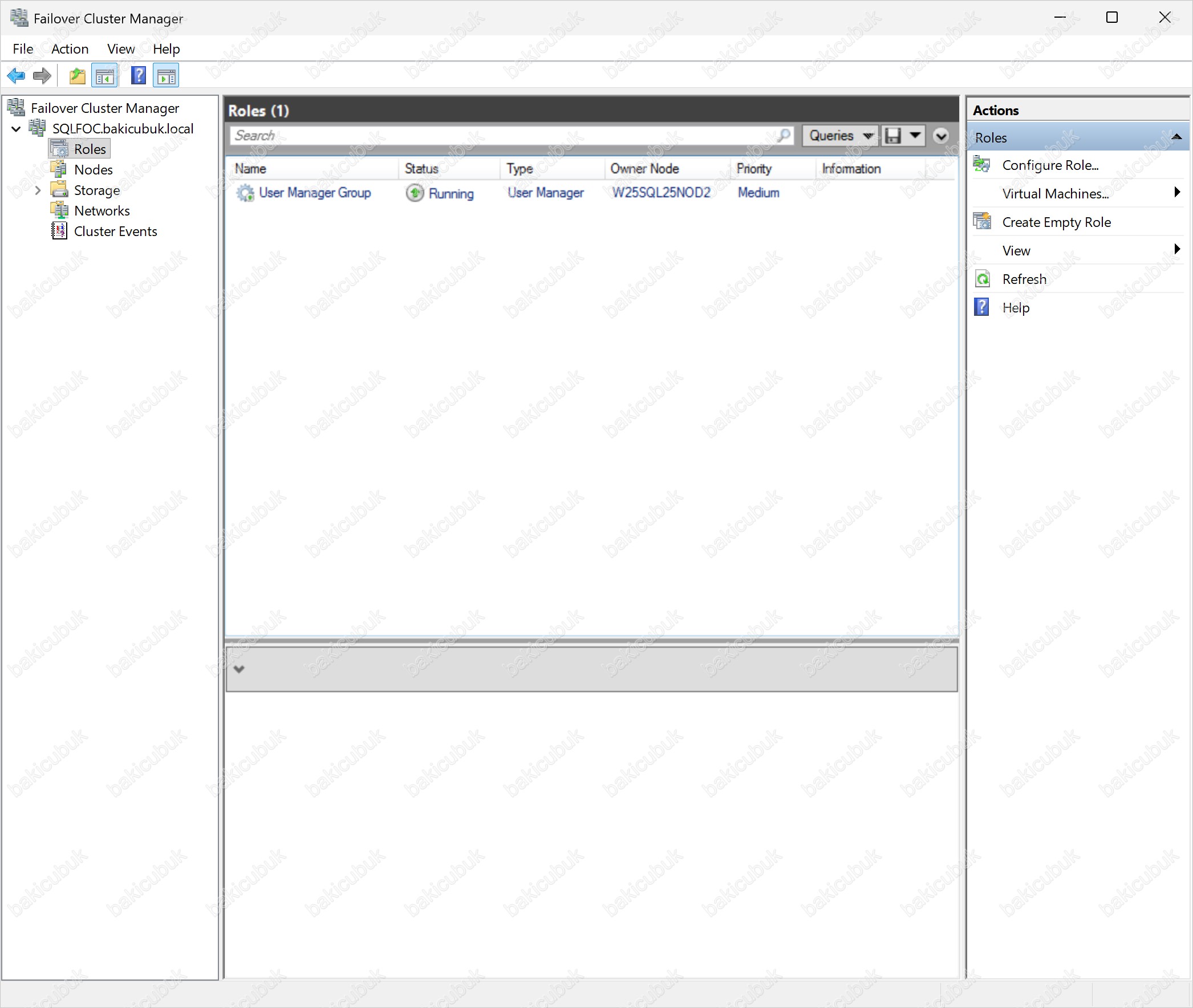The image size is (1193, 1008).
Task: Select the Nodes tree item
Action: click(93, 170)
